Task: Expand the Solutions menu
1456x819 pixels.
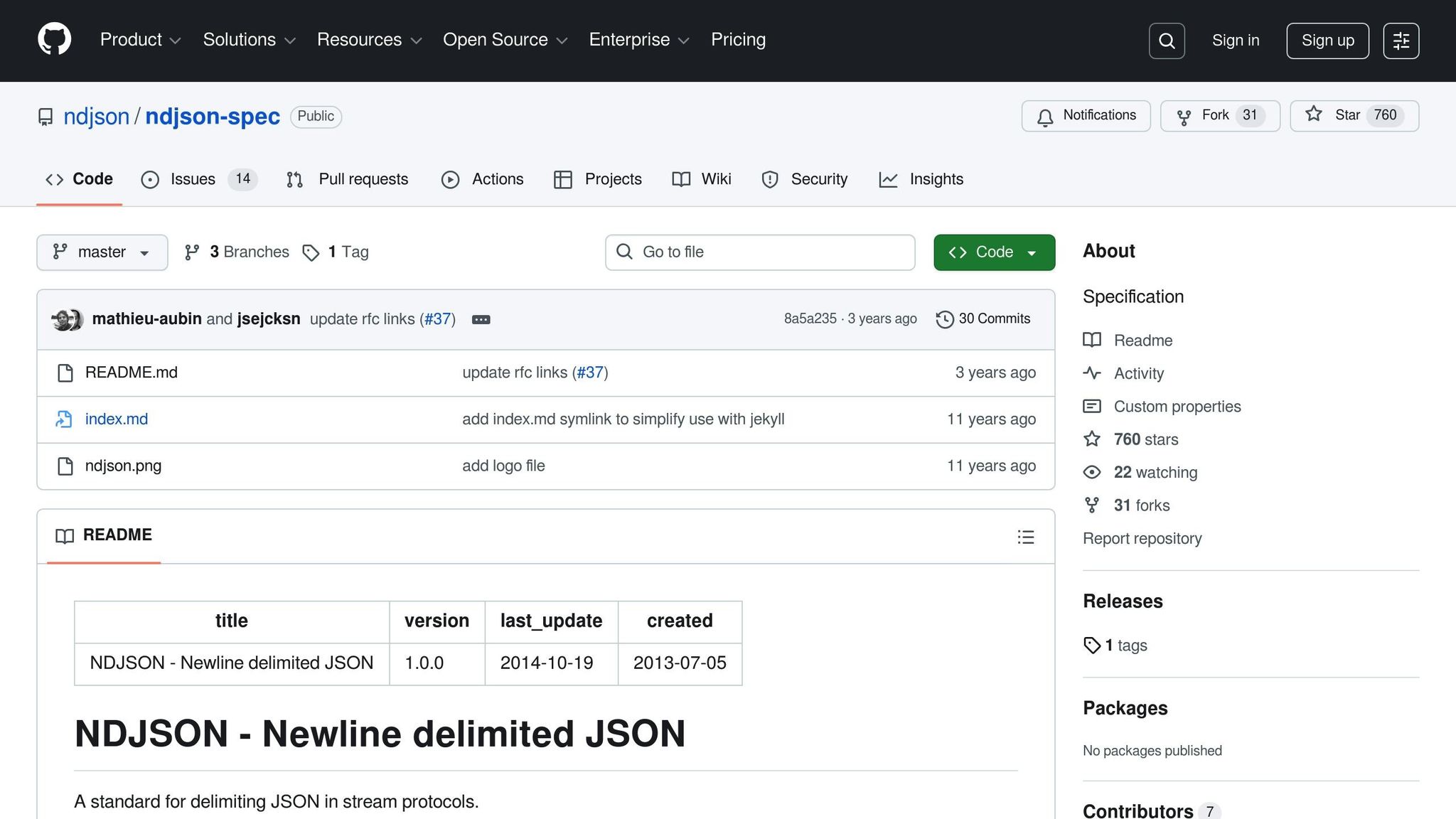Action: pos(249,40)
